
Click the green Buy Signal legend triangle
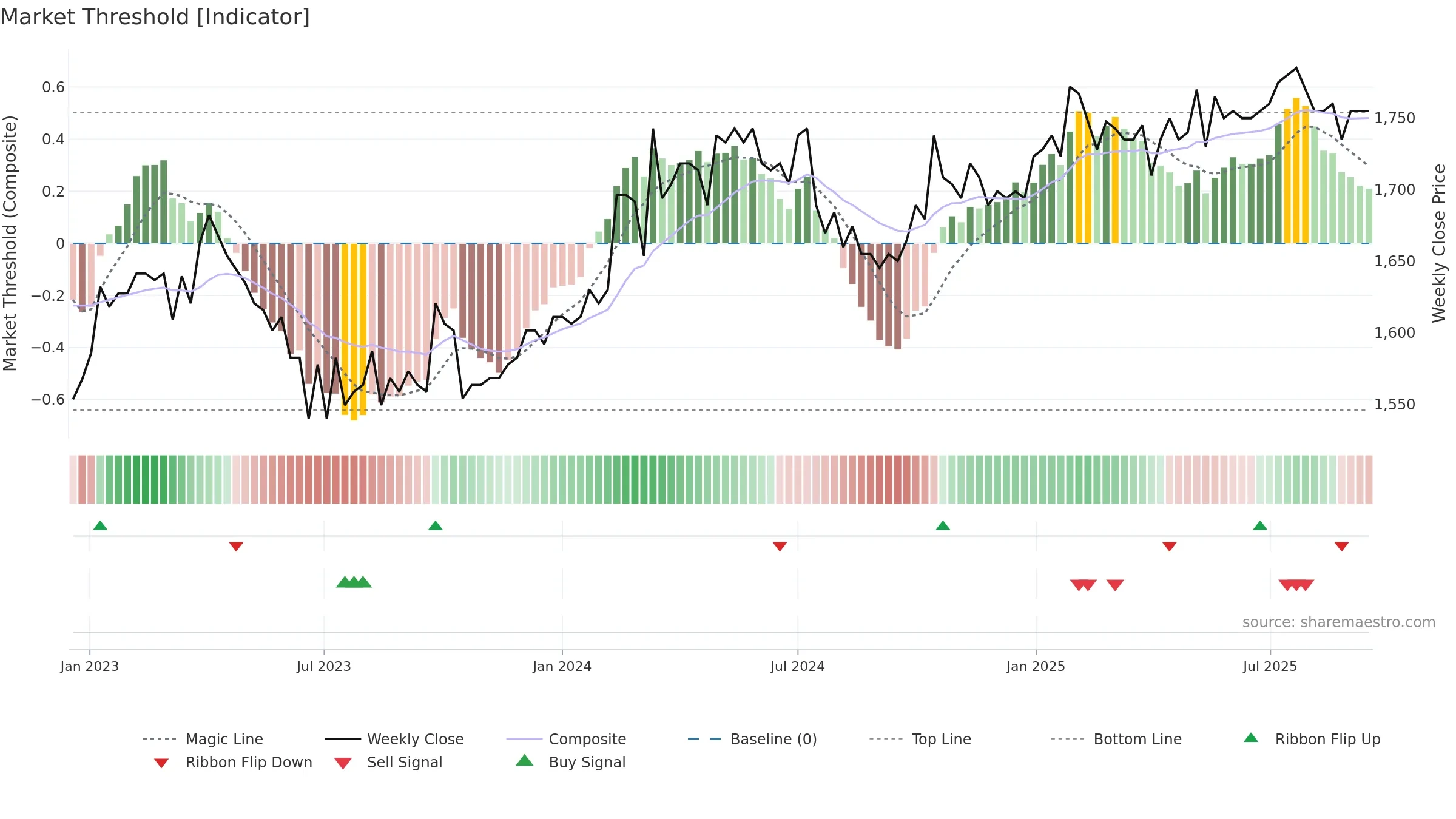pyautogui.click(x=525, y=760)
